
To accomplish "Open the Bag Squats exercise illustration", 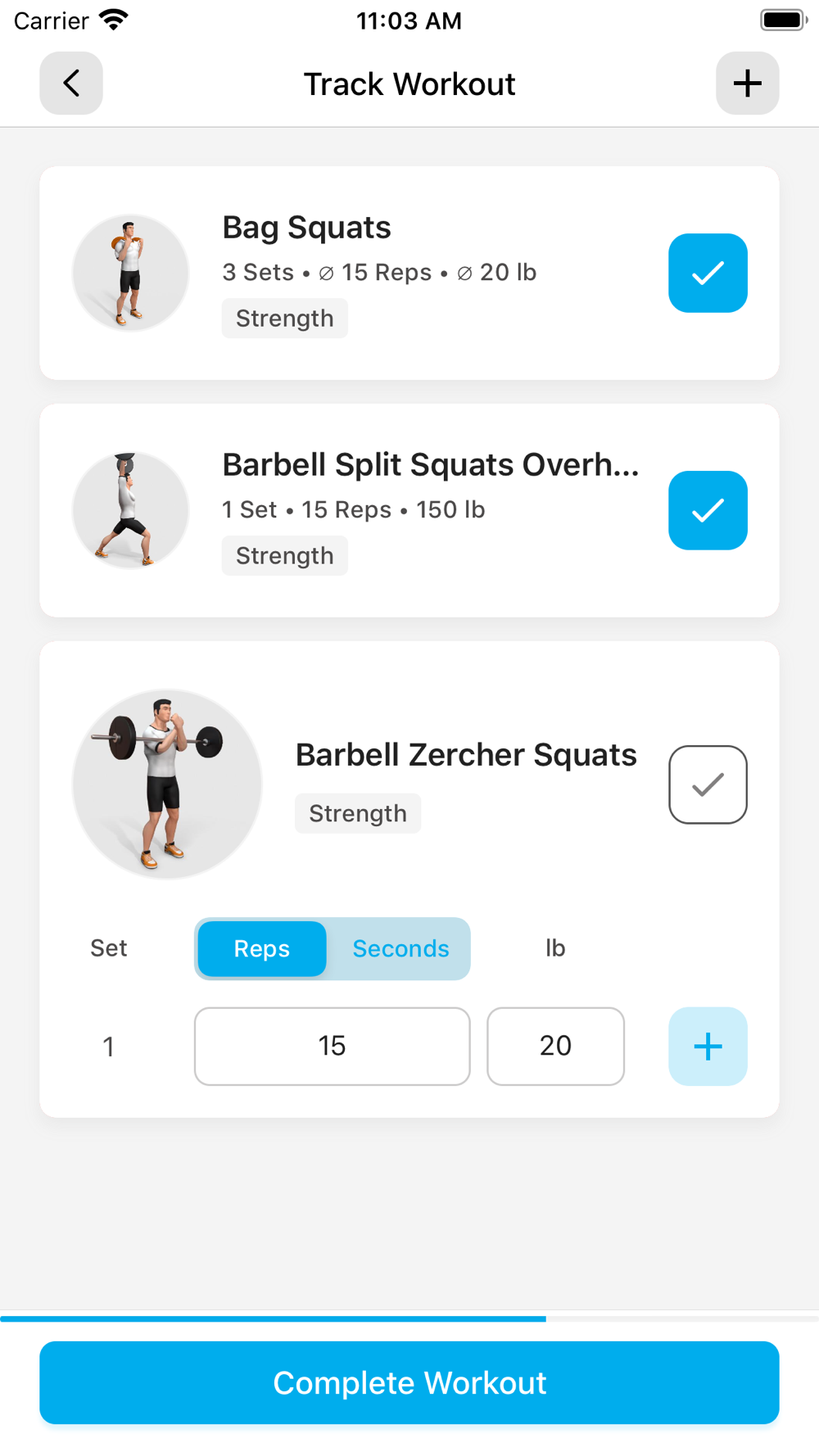I will click(x=130, y=273).
